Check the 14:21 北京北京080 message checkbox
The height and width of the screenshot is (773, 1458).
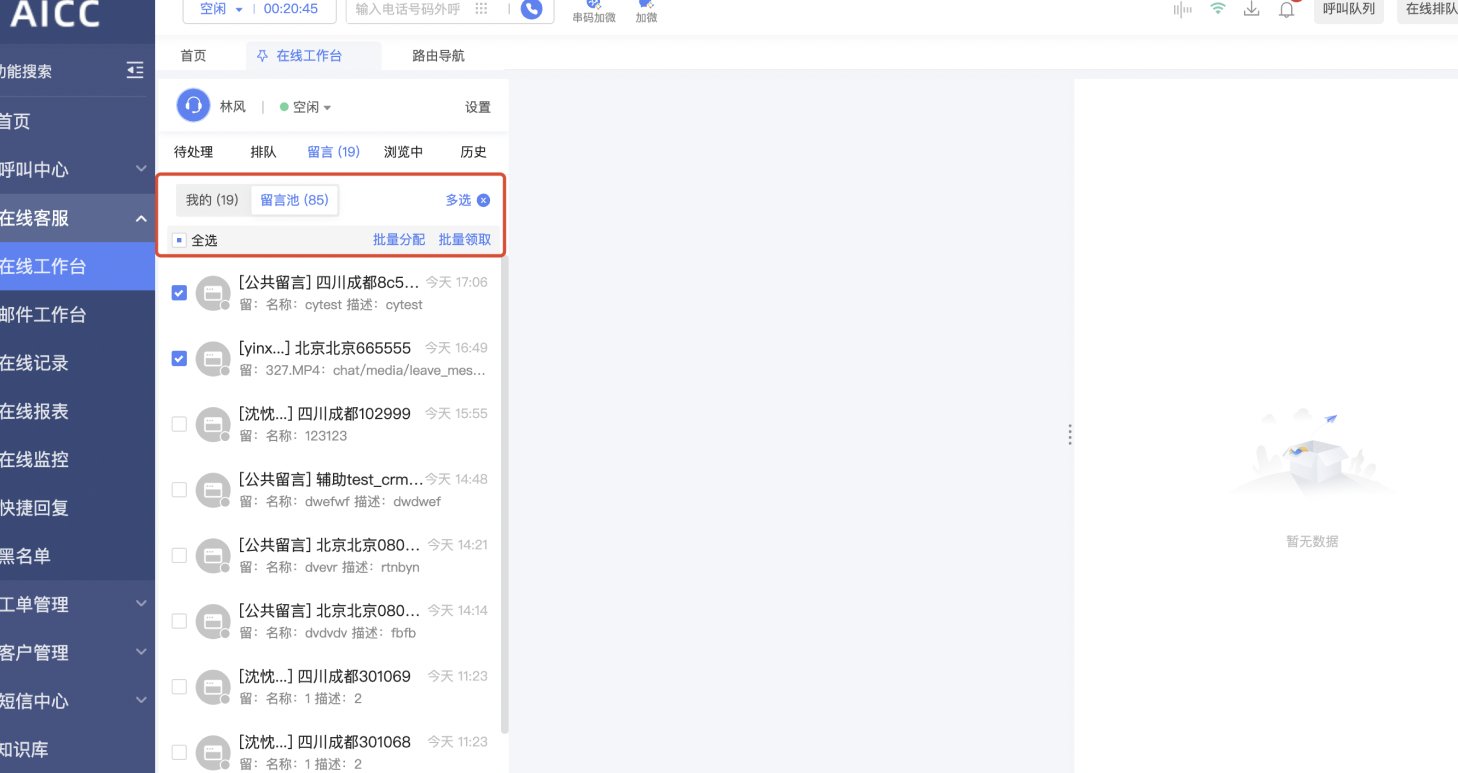tap(179, 555)
